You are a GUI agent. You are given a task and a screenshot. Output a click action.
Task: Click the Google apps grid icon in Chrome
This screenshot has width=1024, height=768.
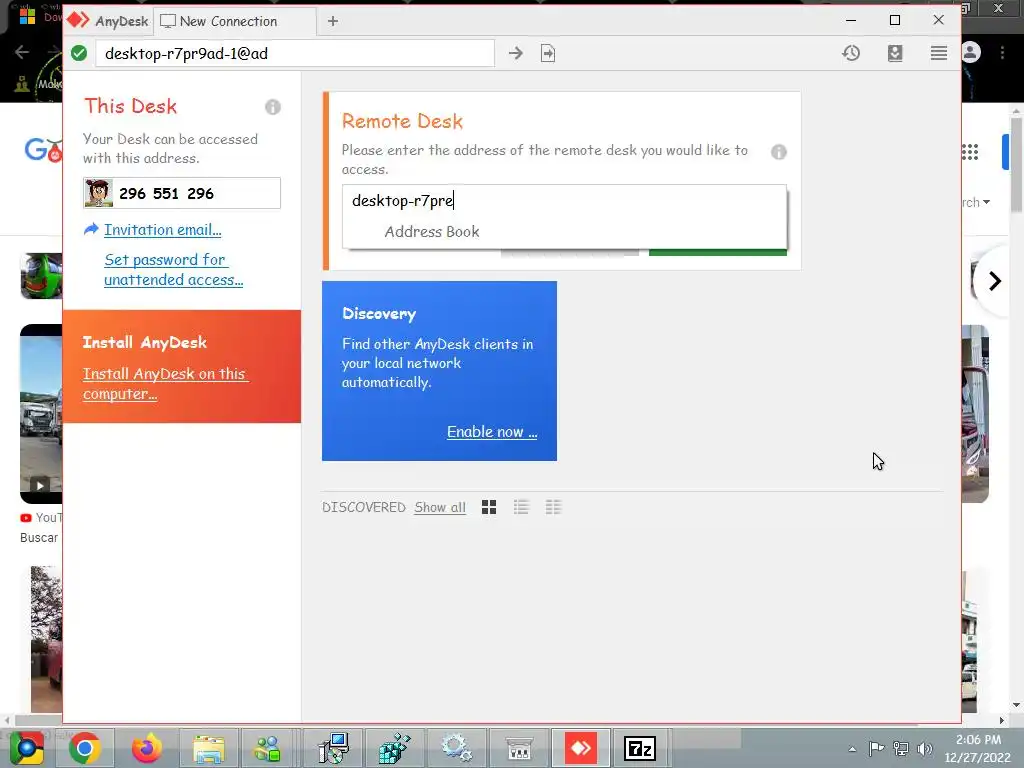(970, 152)
